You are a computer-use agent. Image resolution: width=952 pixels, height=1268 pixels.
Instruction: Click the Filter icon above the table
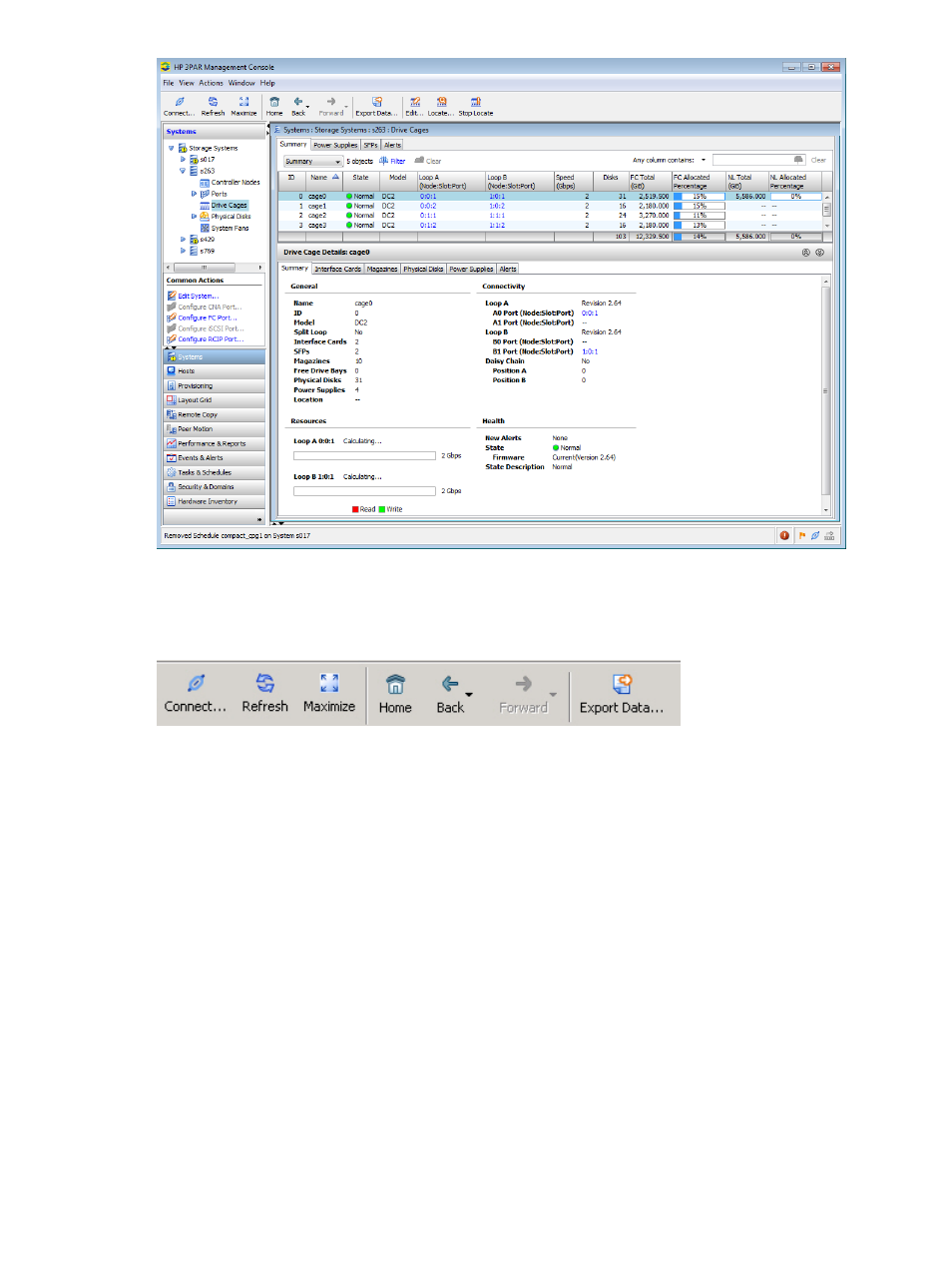383,160
